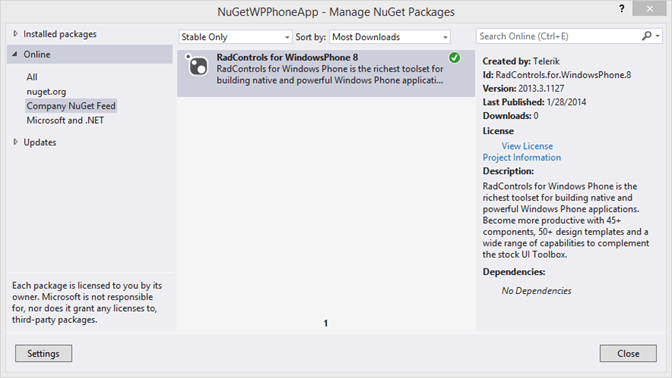Click the search magnifier icon

pyautogui.click(x=646, y=36)
